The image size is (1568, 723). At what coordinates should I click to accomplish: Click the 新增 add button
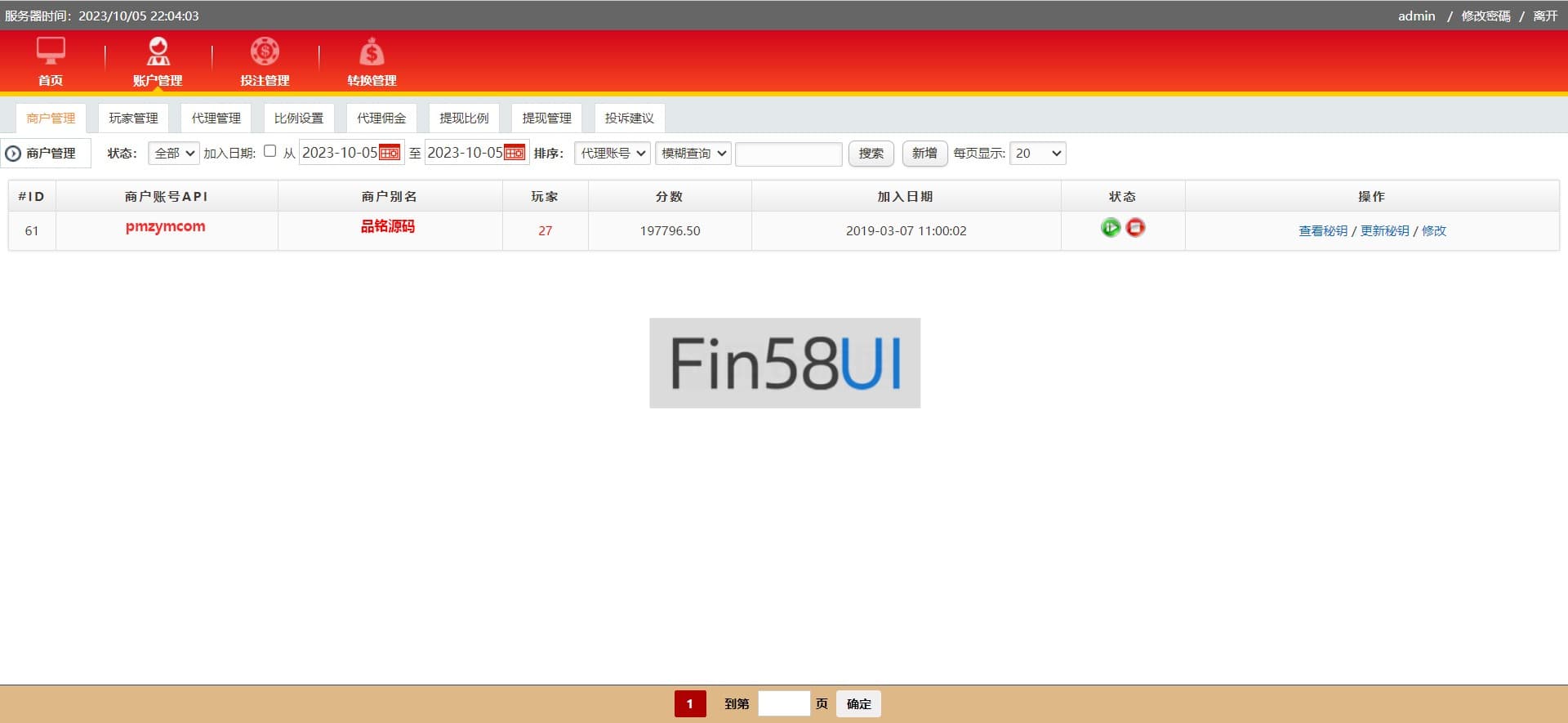(x=924, y=154)
